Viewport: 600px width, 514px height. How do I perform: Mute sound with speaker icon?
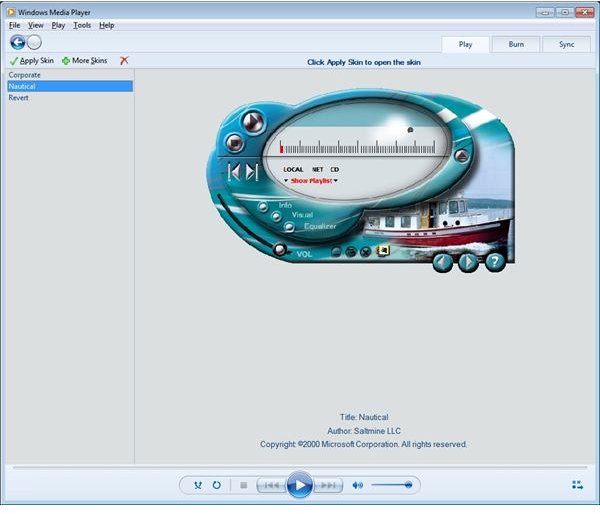coord(357,485)
